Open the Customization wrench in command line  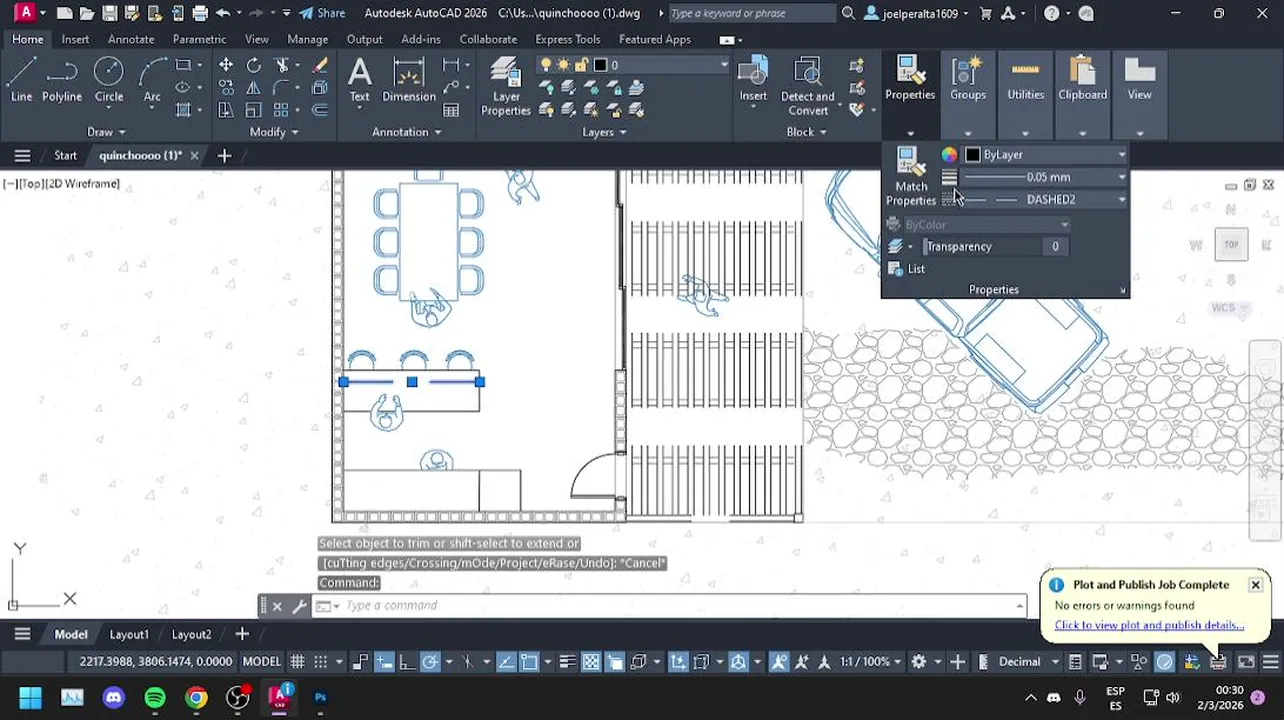coord(298,605)
